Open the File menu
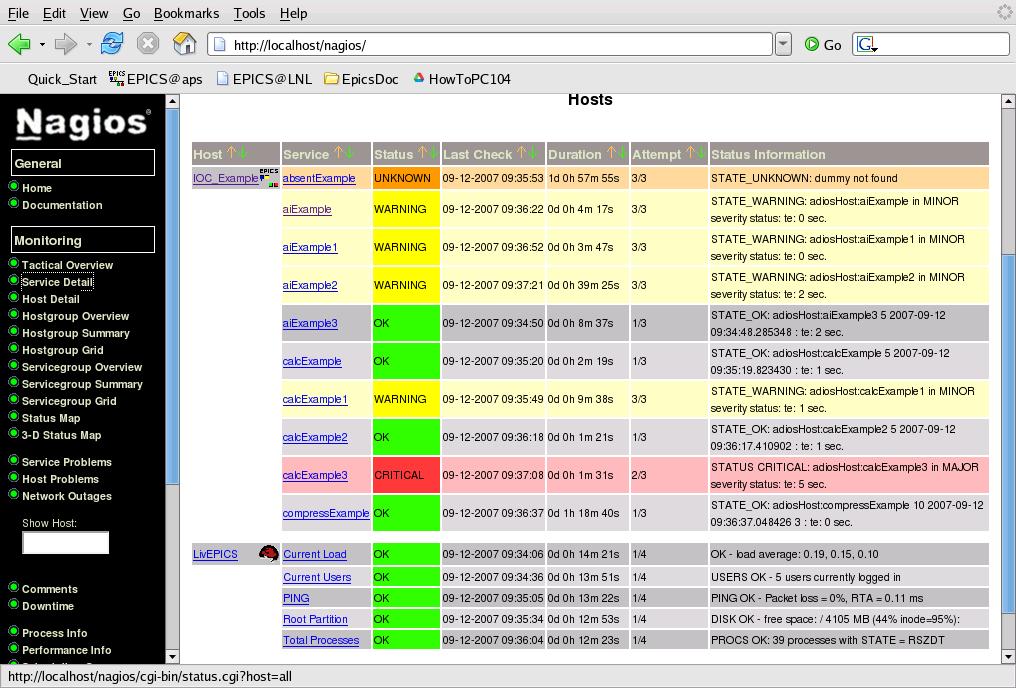This screenshot has height=688, width=1016. coord(18,13)
